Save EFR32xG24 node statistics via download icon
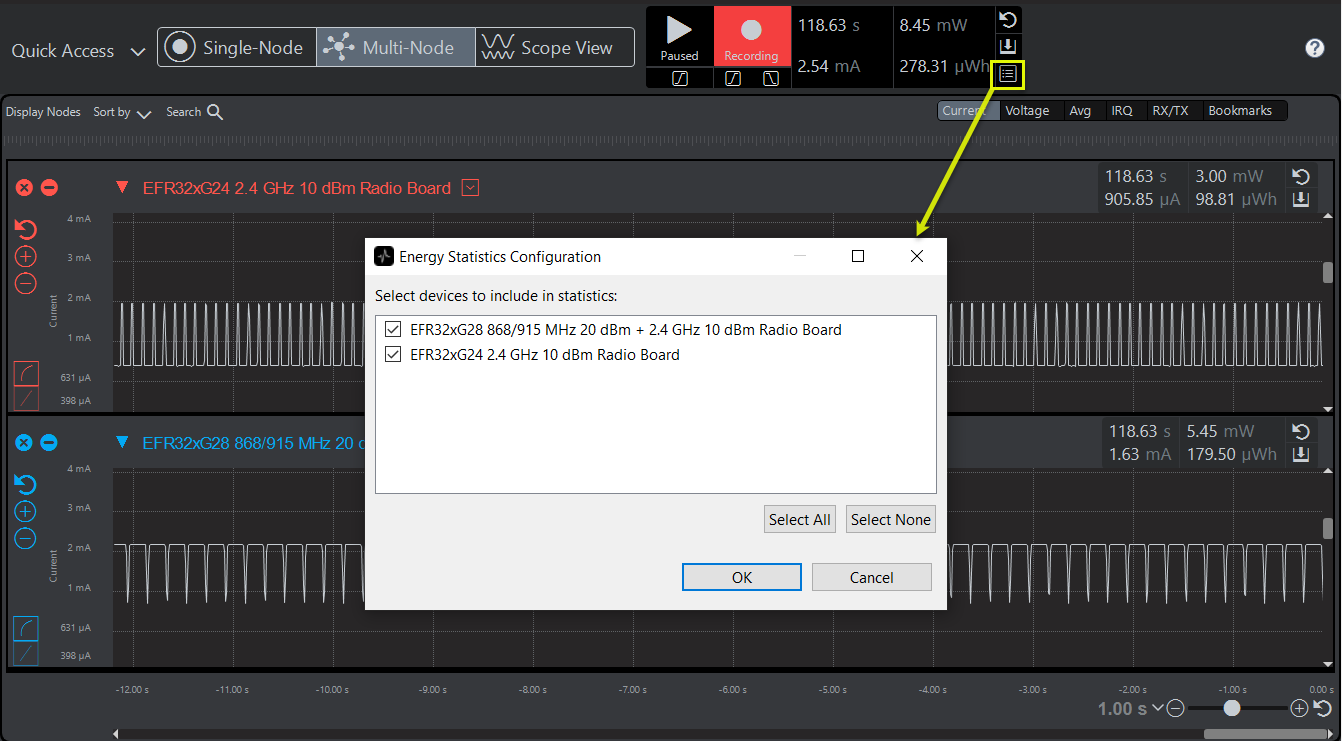This screenshot has height=741, width=1342. coord(1300,200)
